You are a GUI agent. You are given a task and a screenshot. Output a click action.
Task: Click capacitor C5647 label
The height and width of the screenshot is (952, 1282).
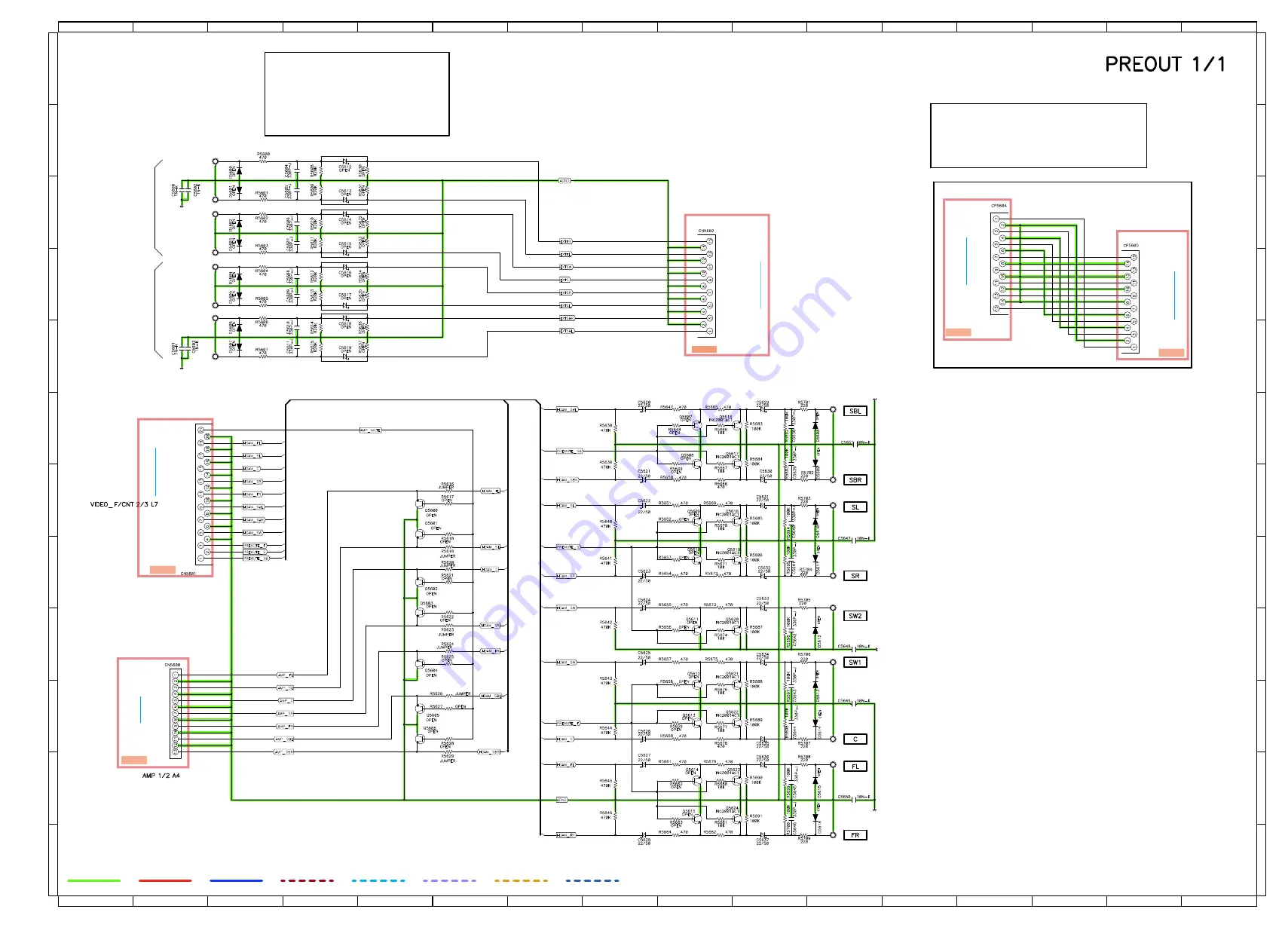point(845,539)
